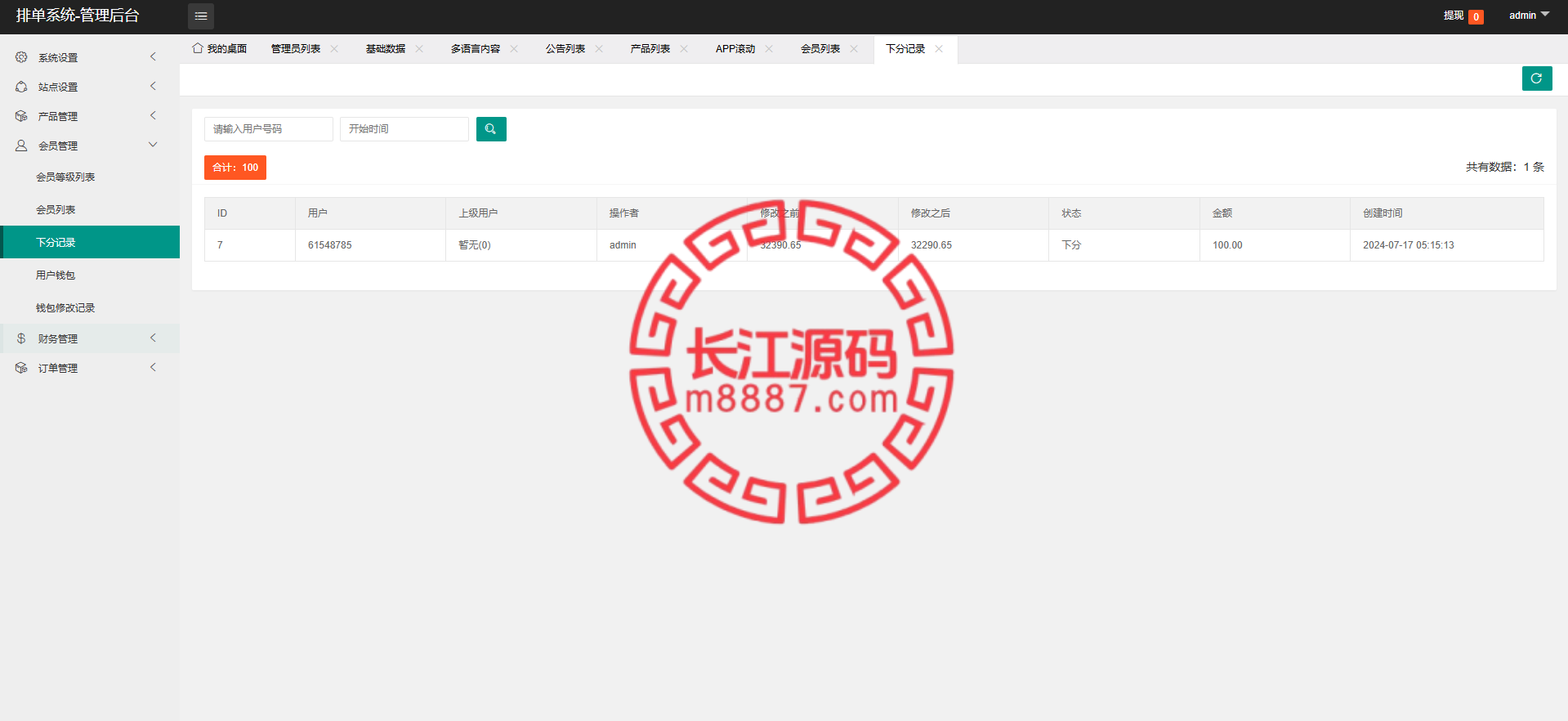Click the search magnifier button
This screenshot has height=721, width=1568.
[491, 129]
